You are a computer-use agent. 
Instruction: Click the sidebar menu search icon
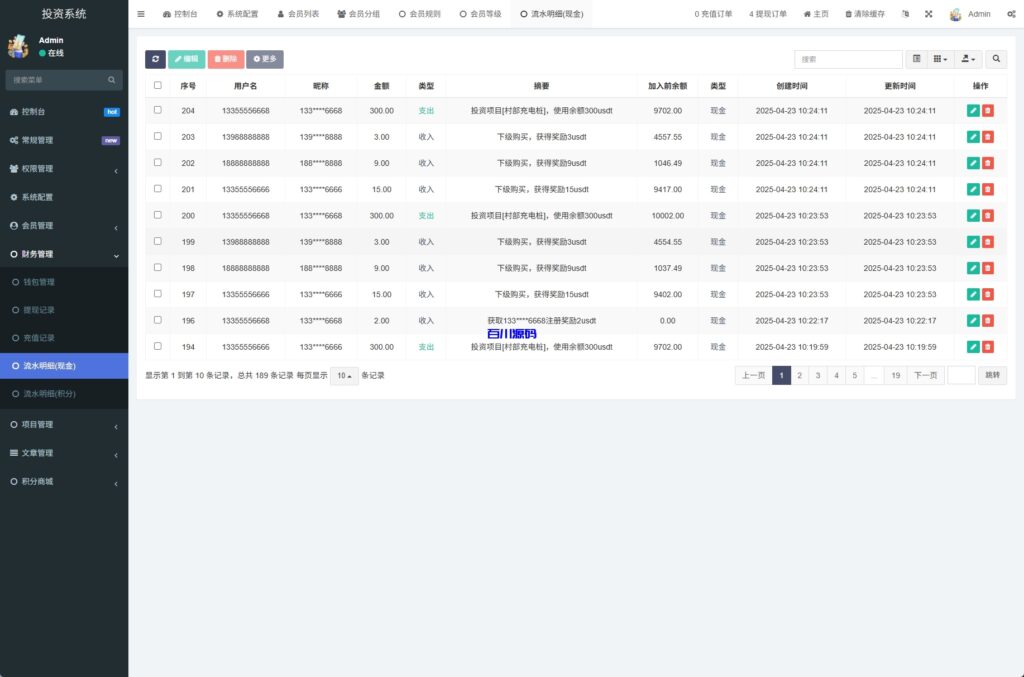112,80
